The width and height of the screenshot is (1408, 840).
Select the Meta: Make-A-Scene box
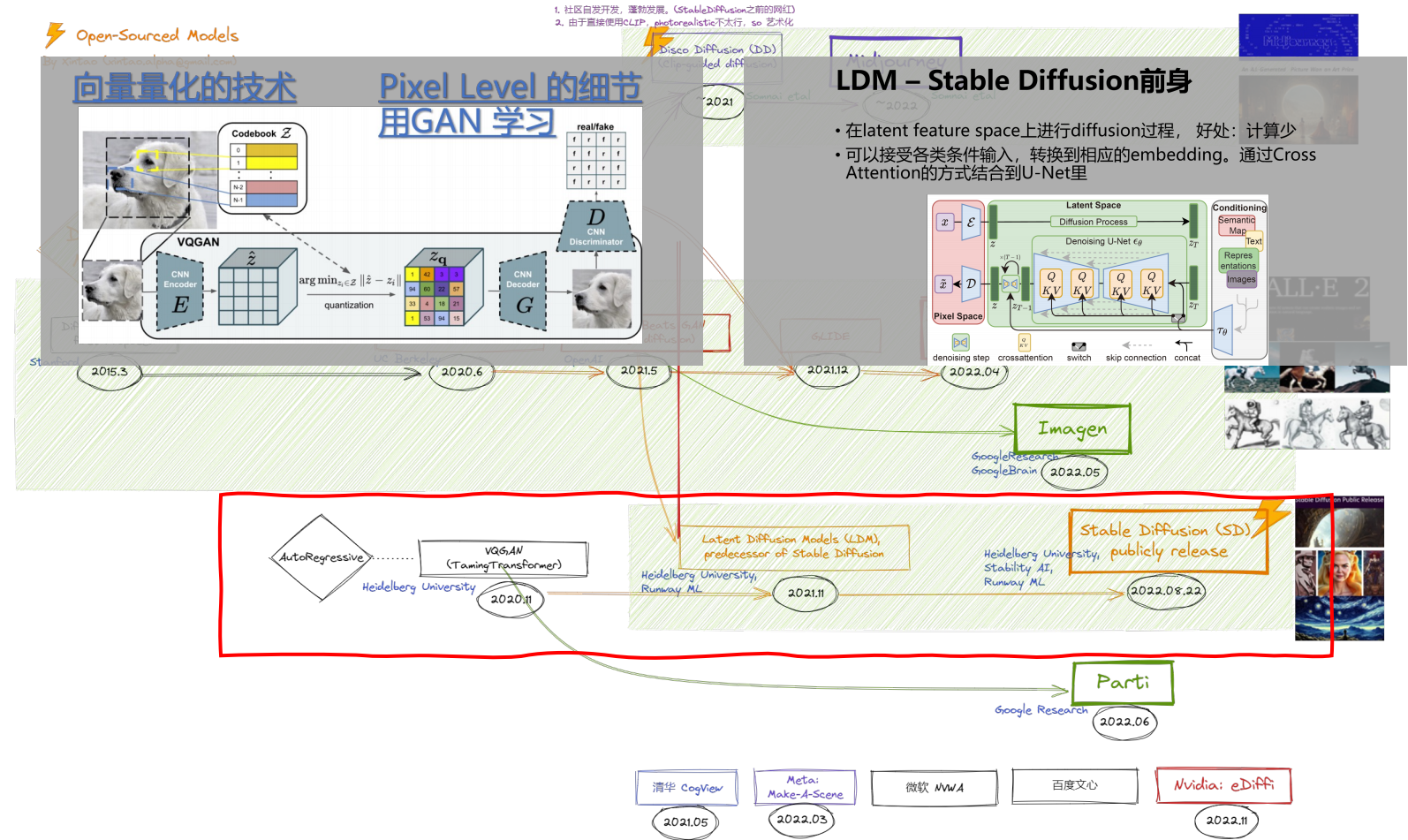[805, 786]
